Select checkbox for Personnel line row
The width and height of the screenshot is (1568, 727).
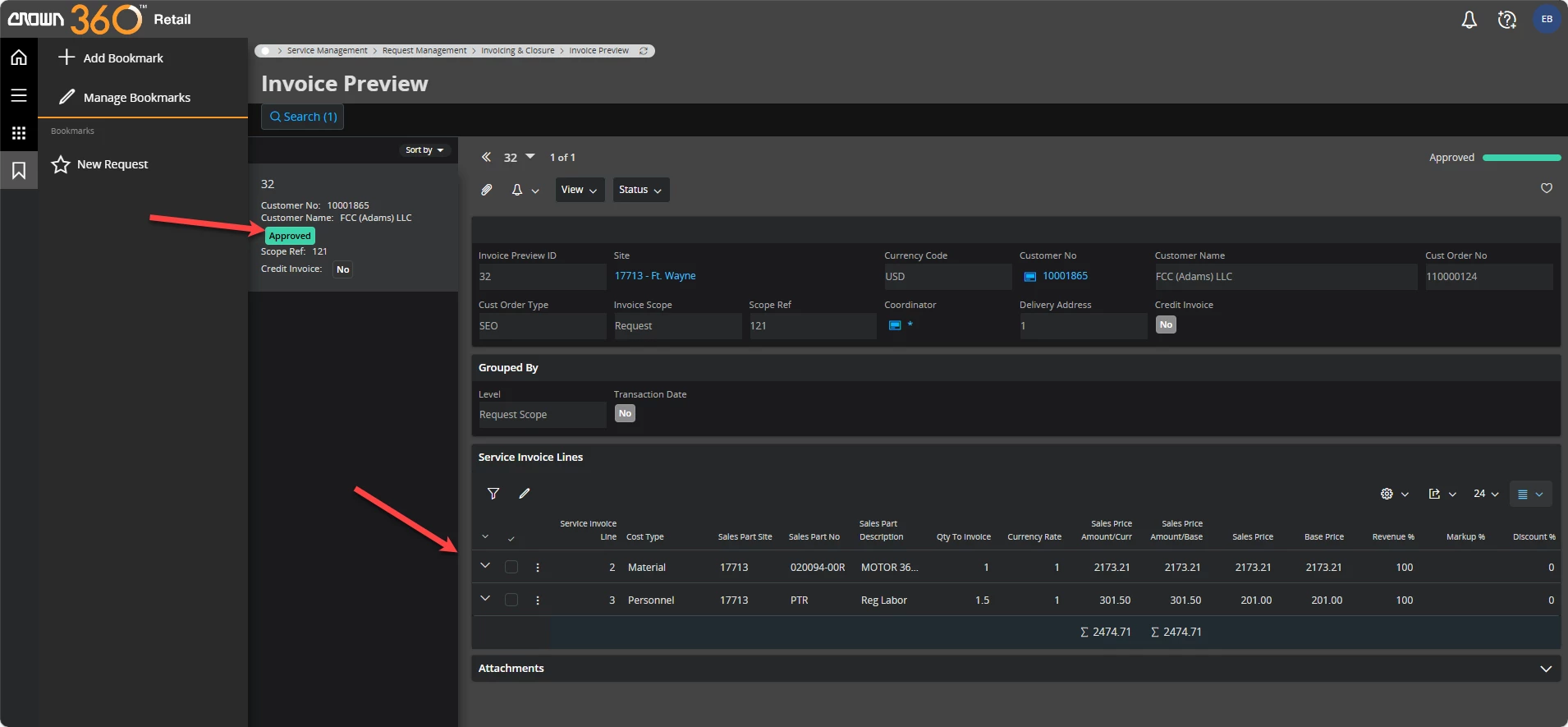(511, 600)
